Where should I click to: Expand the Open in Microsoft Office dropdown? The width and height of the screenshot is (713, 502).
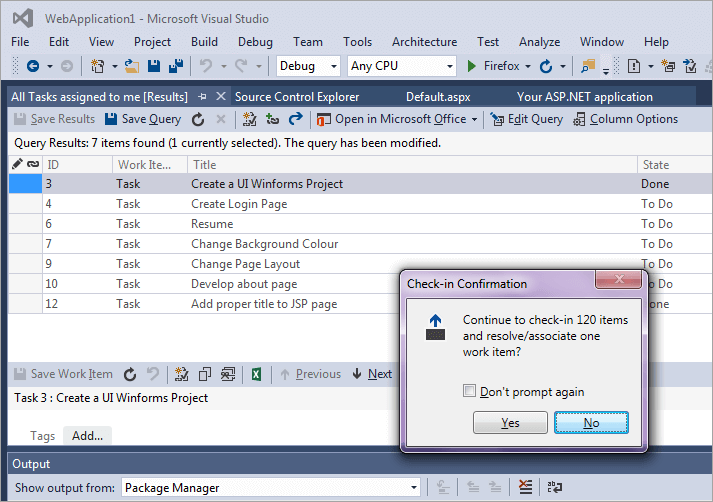click(474, 120)
